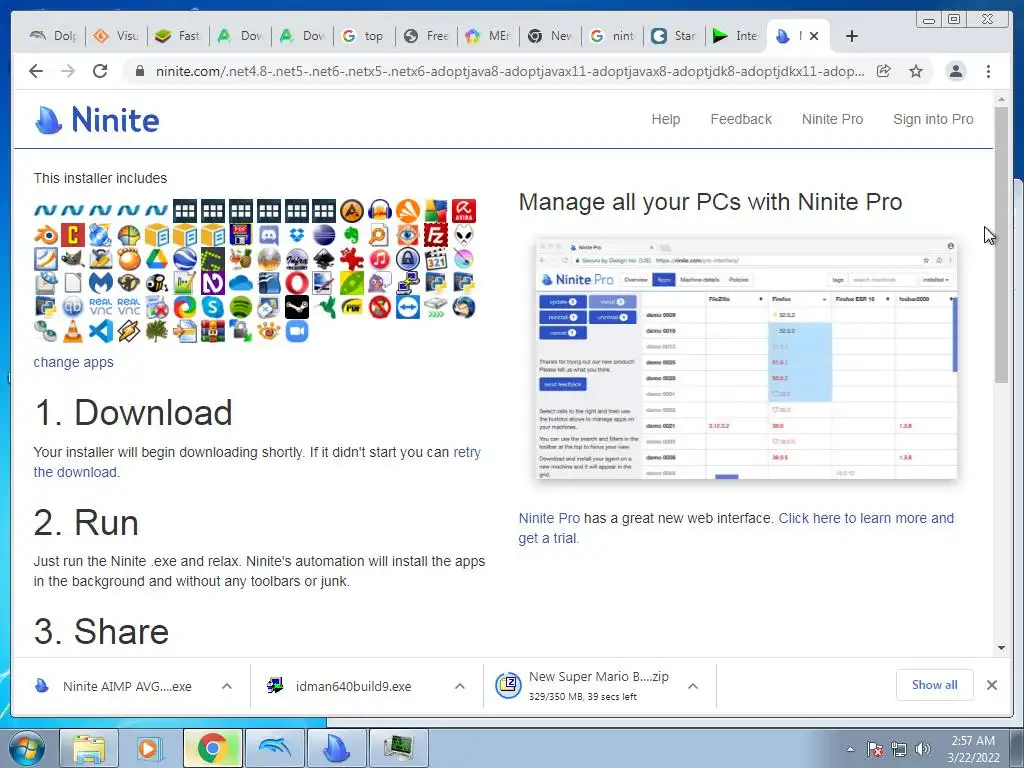Click the Avast antivirus icon
Image resolution: width=1024 pixels, height=768 pixels.
(408, 211)
